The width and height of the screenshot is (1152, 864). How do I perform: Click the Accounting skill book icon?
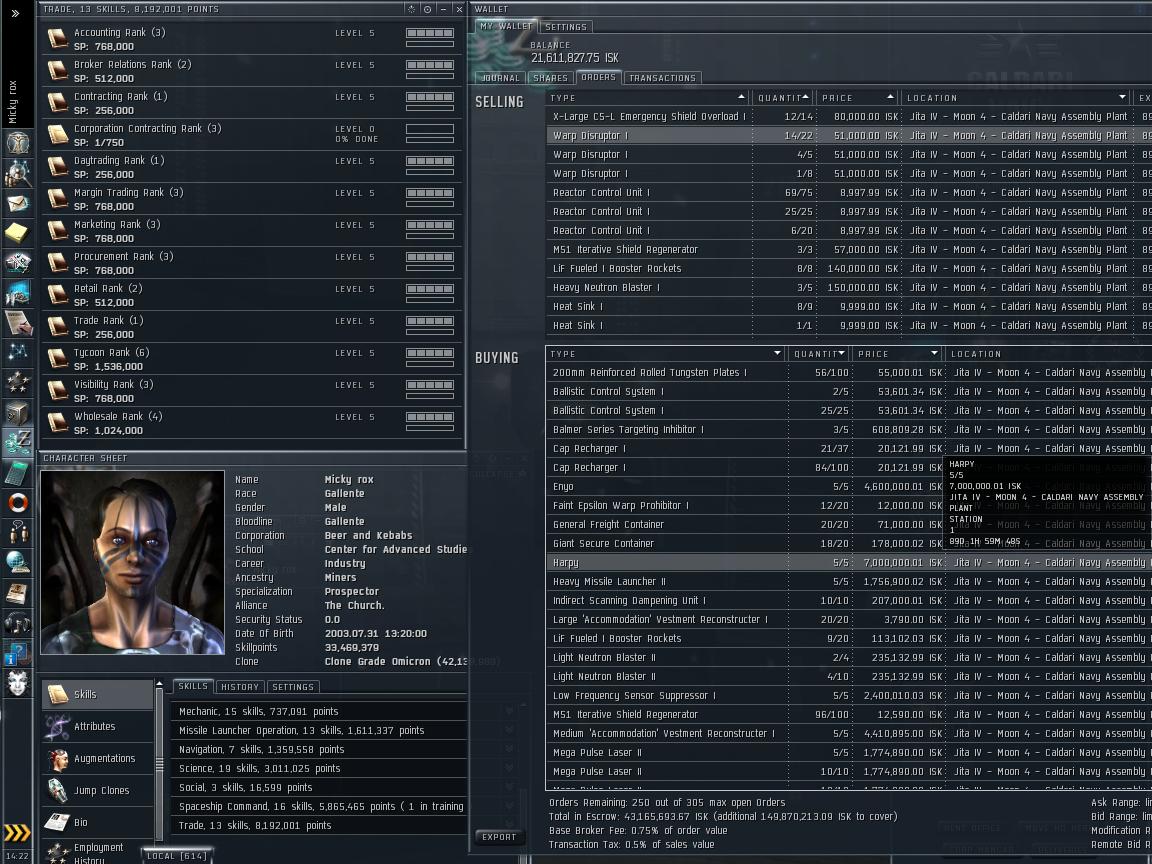click(57, 39)
